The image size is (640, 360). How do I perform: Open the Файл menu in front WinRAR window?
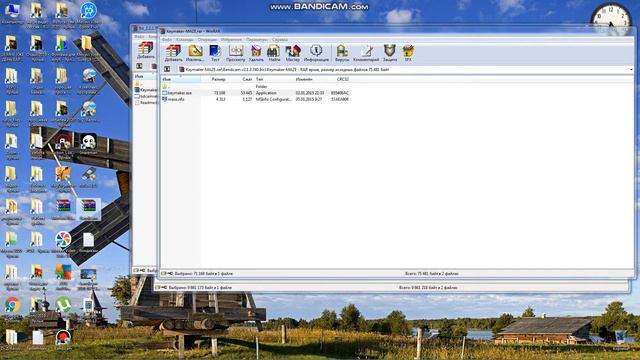(x=167, y=40)
